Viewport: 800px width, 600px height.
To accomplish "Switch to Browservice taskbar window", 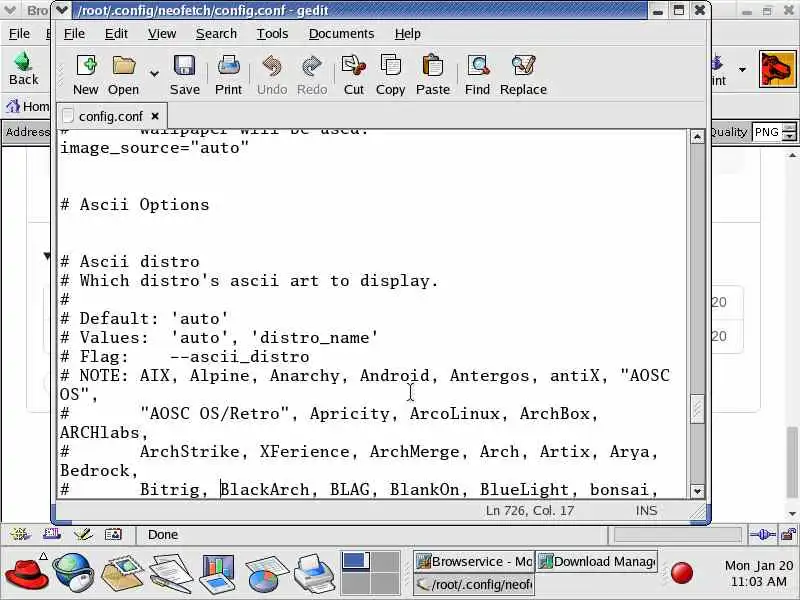I will coord(474,562).
